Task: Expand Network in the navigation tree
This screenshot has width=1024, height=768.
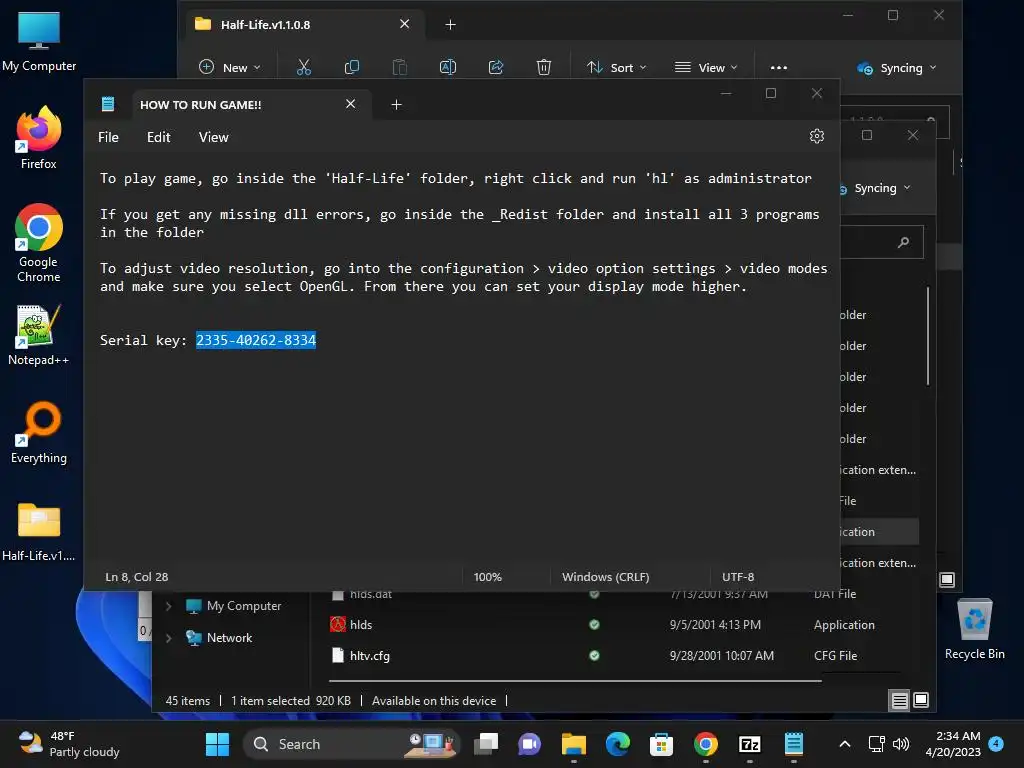Action: [x=168, y=638]
